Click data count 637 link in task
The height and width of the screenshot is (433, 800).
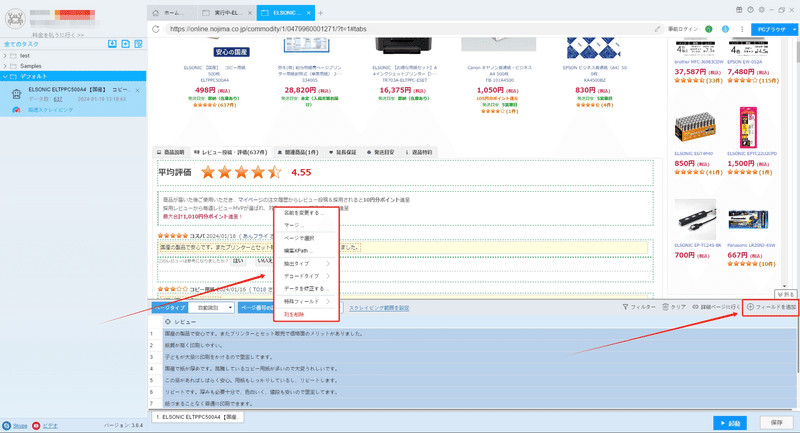[x=58, y=99]
